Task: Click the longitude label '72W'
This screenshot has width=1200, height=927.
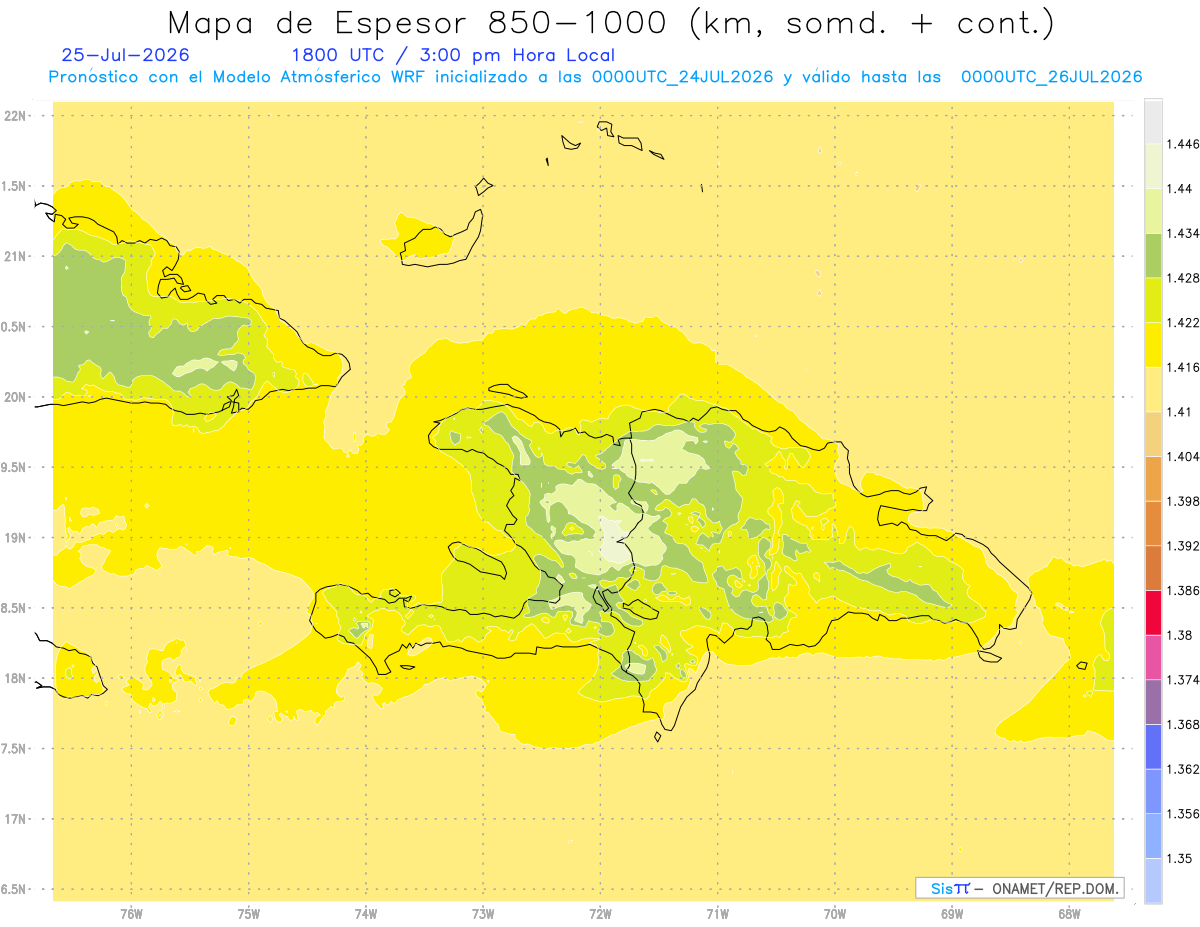Action: pos(600,913)
